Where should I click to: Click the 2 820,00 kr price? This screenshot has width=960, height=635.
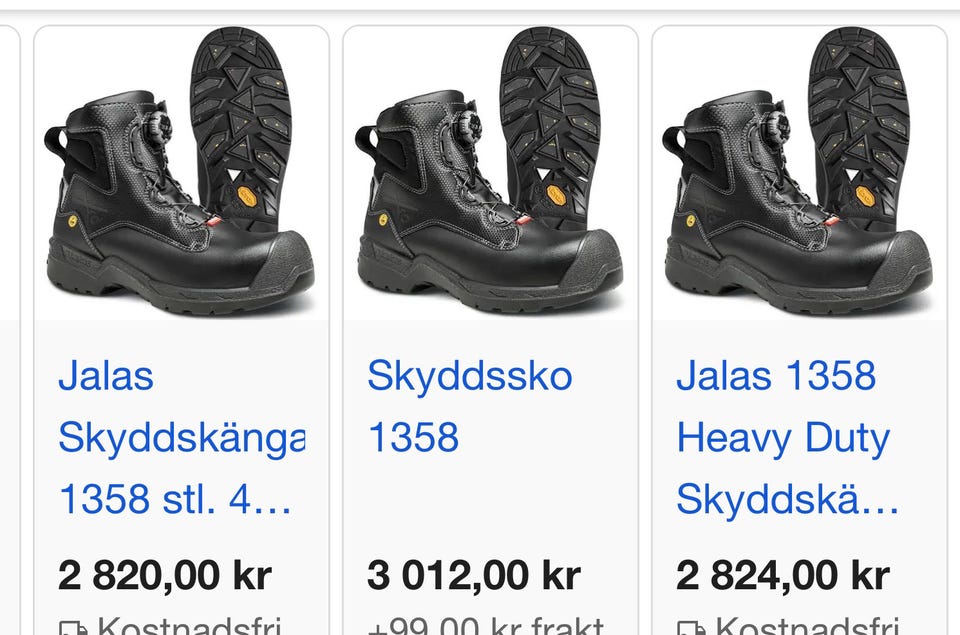pyautogui.click(x=165, y=576)
